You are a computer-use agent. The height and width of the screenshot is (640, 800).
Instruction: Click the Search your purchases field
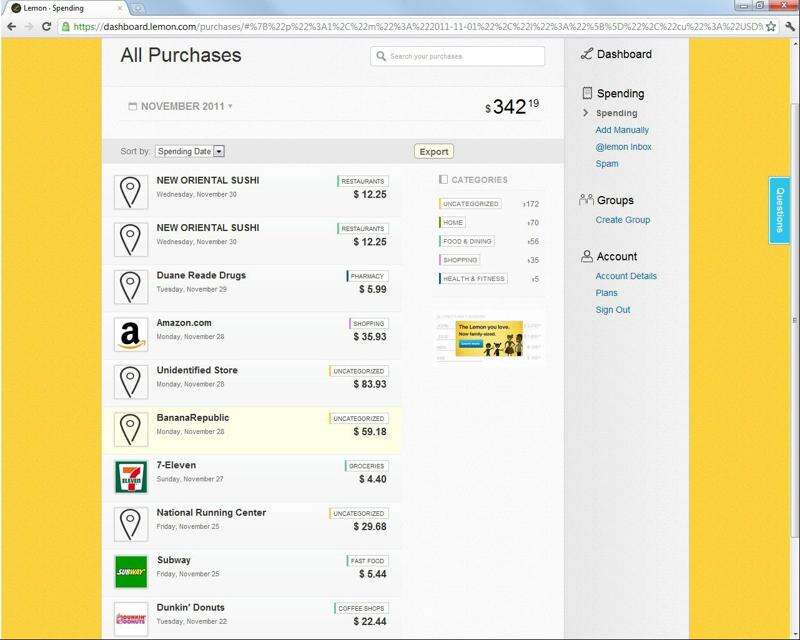pyautogui.click(x=458, y=56)
